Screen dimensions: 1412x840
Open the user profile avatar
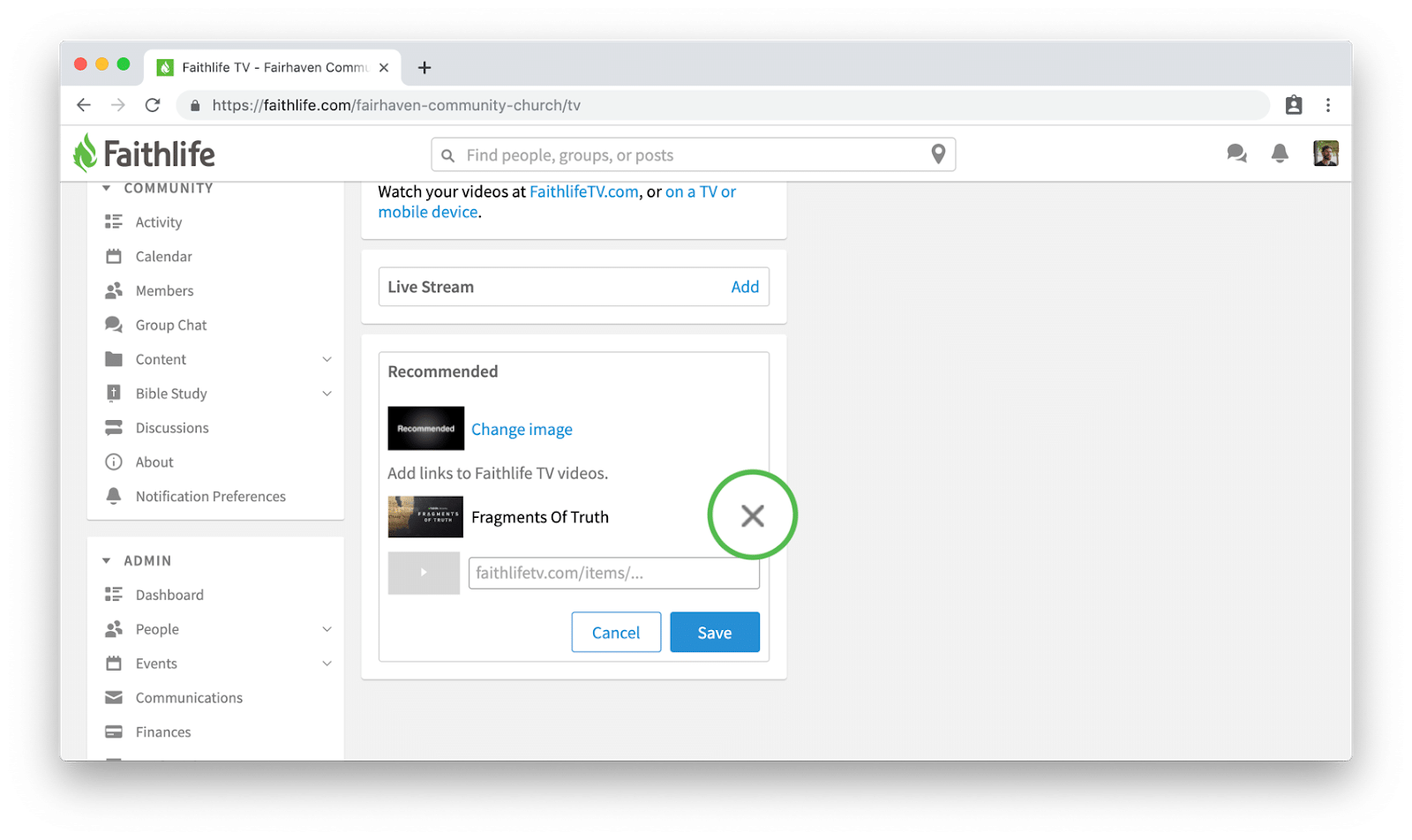pos(1326,154)
